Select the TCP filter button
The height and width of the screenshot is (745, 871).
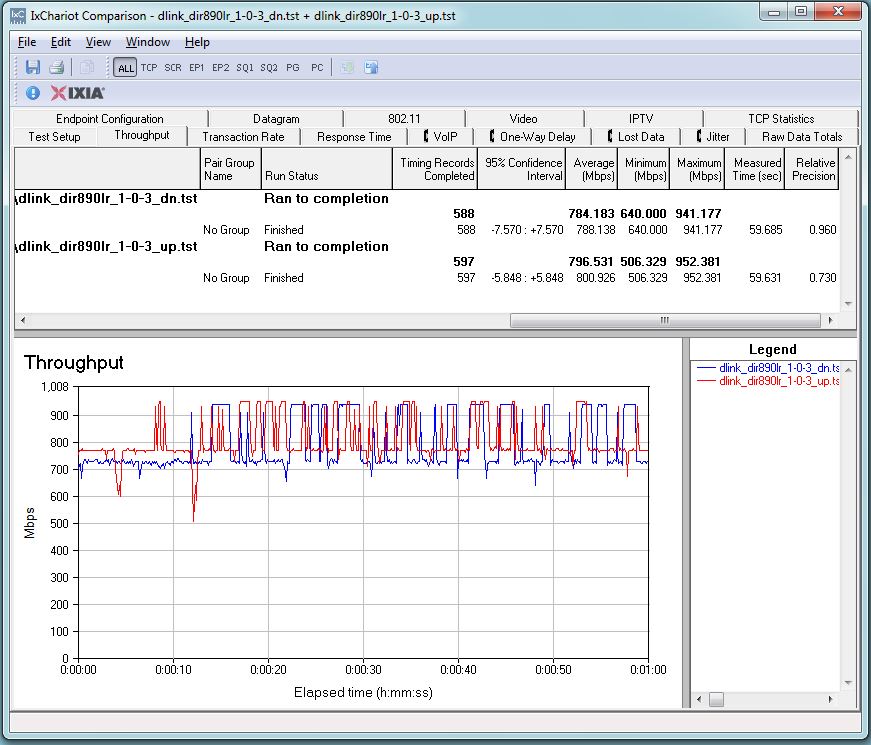149,68
